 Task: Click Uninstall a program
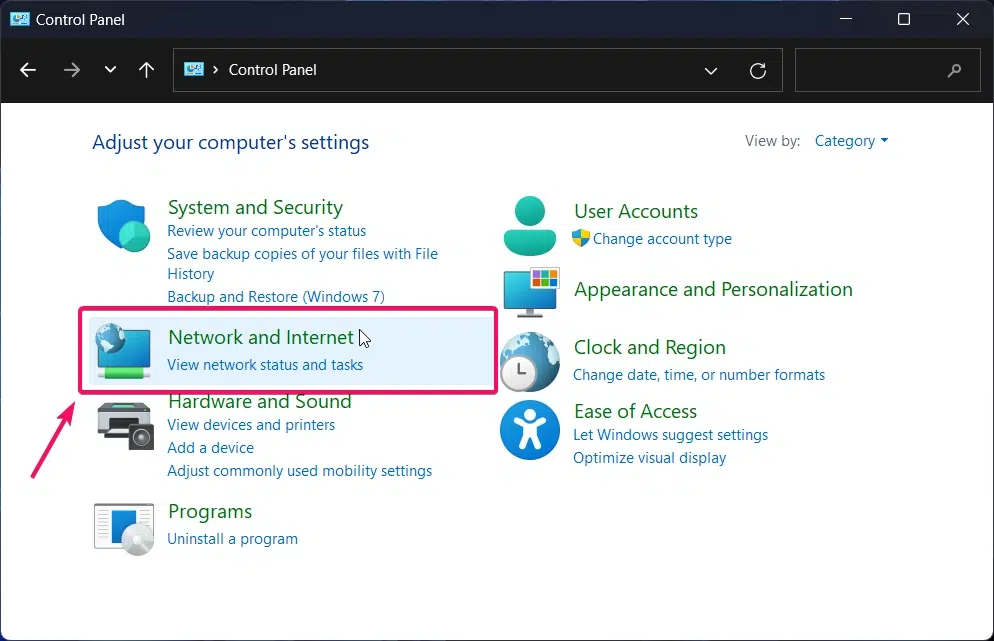point(232,539)
